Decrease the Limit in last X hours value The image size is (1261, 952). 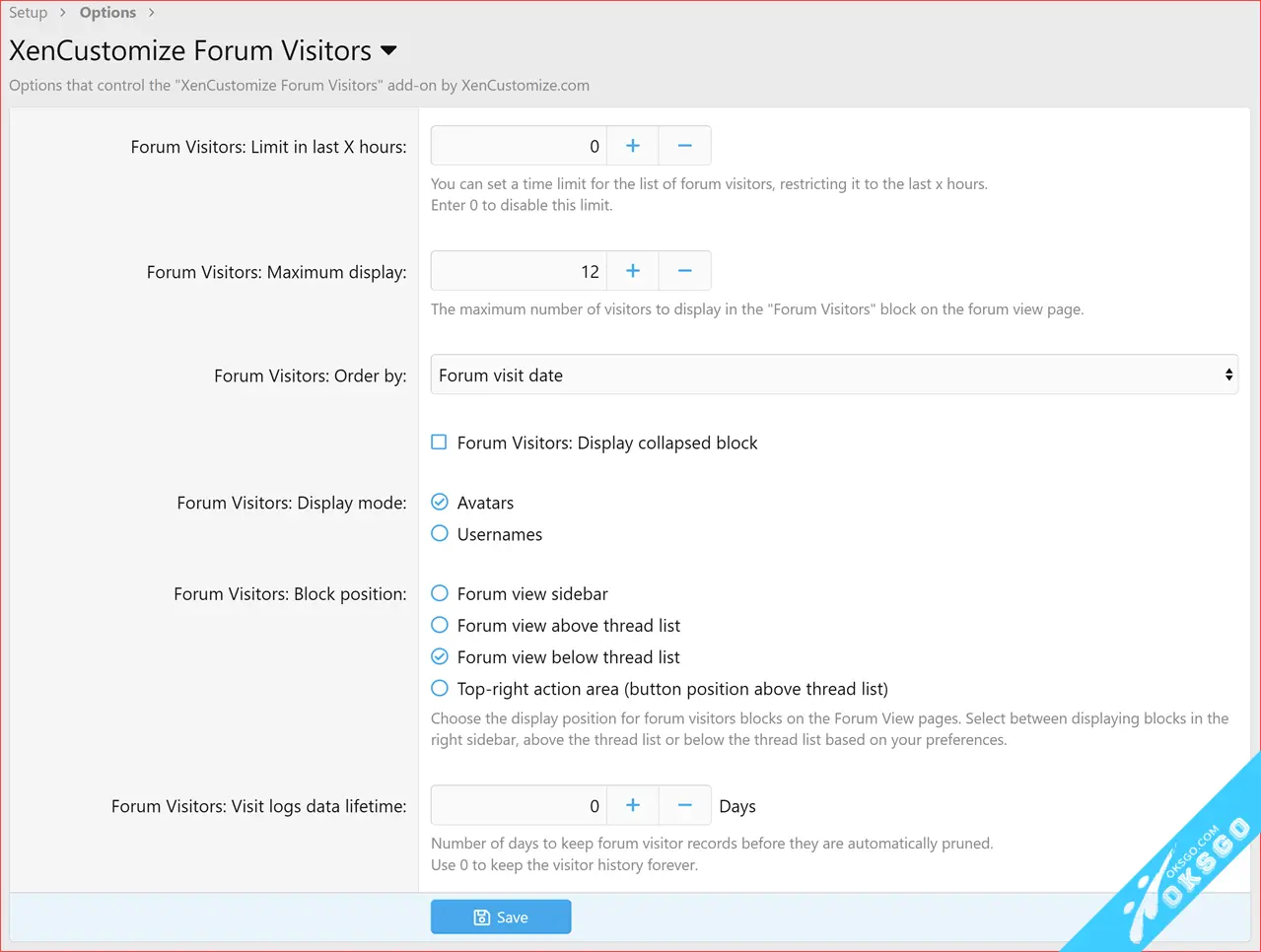tap(684, 146)
